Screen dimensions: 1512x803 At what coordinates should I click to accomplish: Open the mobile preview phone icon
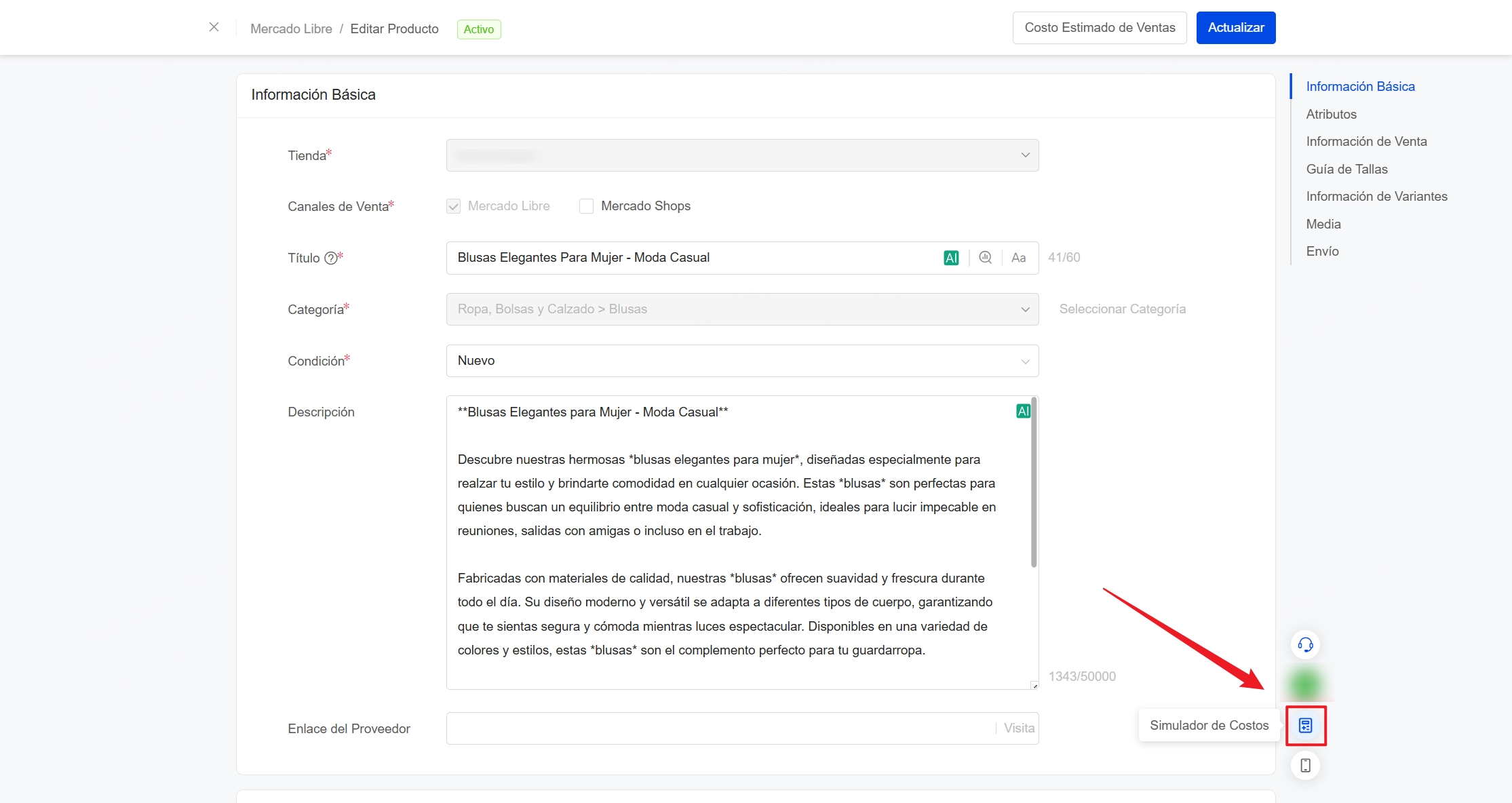(x=1305, y=766)
